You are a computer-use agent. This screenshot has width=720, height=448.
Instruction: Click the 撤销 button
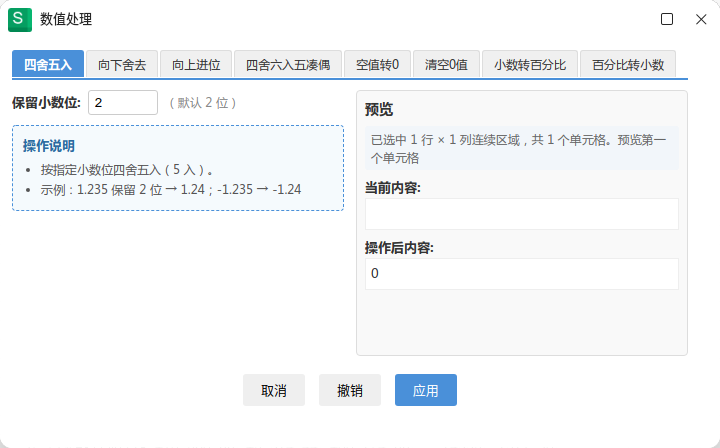tap(350, 390)
